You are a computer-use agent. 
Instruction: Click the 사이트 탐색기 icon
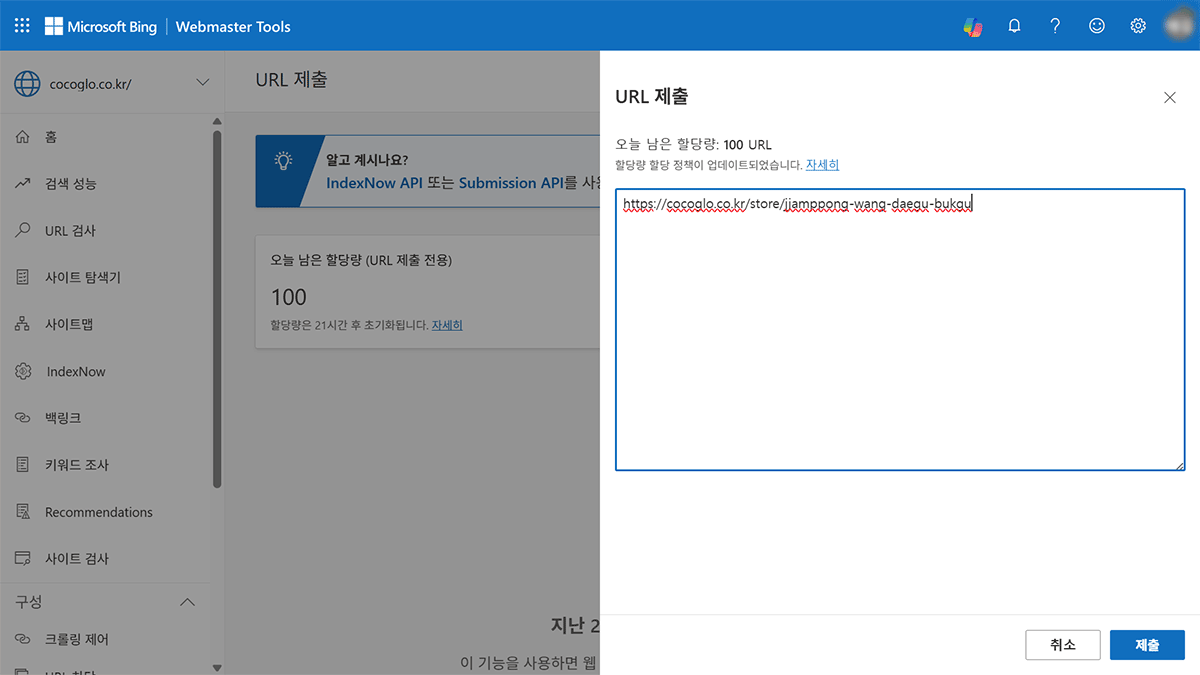(23, 277)
